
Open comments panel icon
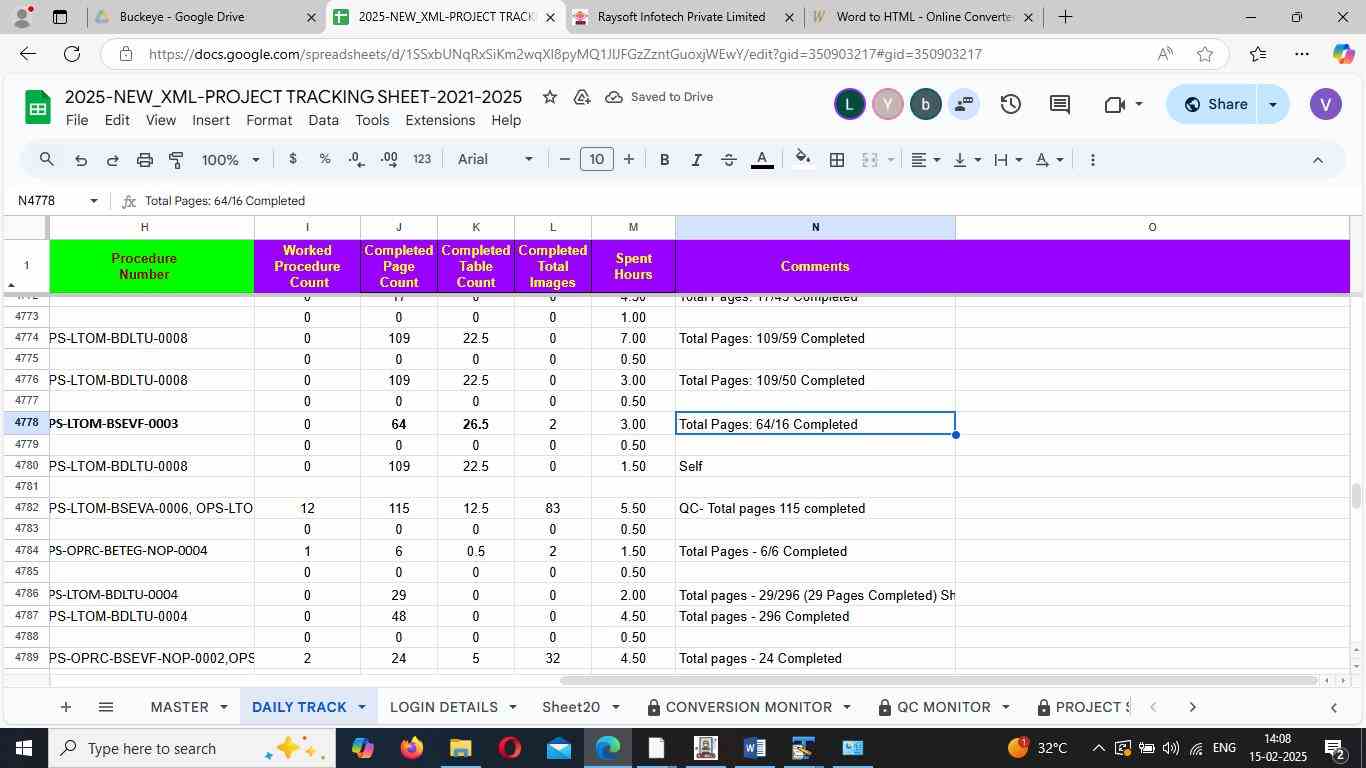[1060, 104]
